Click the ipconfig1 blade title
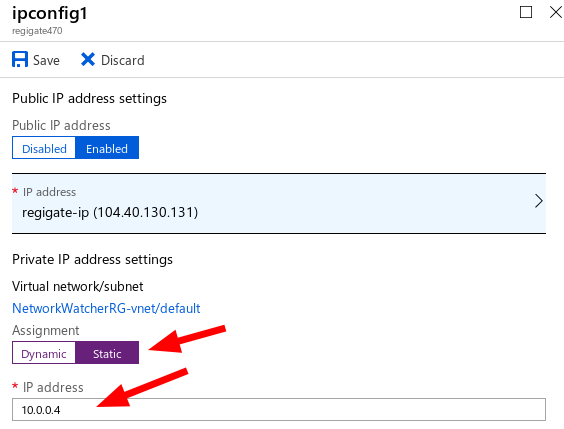 [50, 14]
